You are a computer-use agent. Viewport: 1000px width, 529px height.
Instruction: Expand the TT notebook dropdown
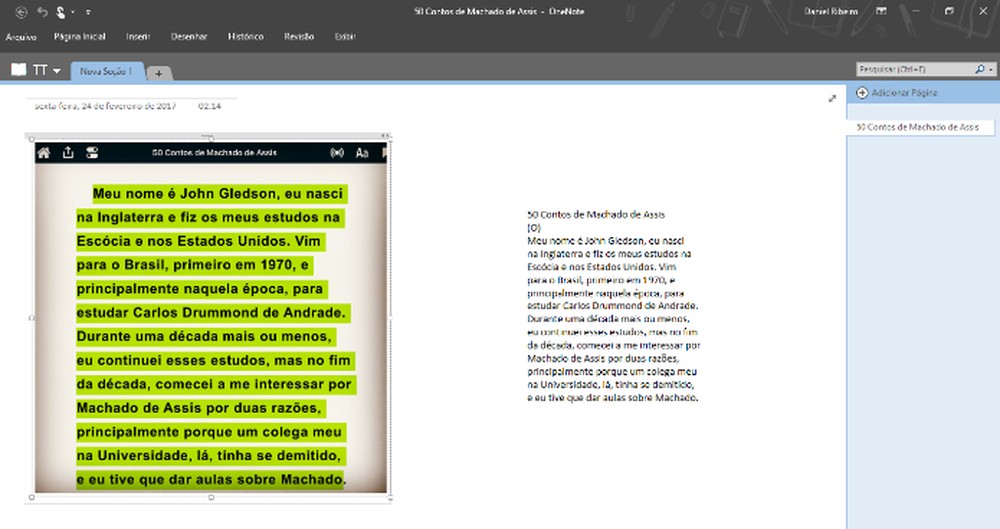tap(57, 71)
